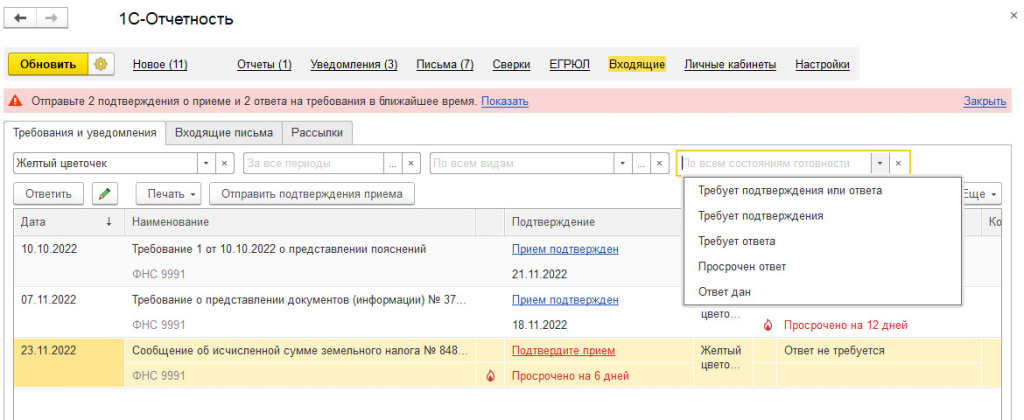Clear the readiness state filter
The image size is (1024, 420).
(898, 163)
